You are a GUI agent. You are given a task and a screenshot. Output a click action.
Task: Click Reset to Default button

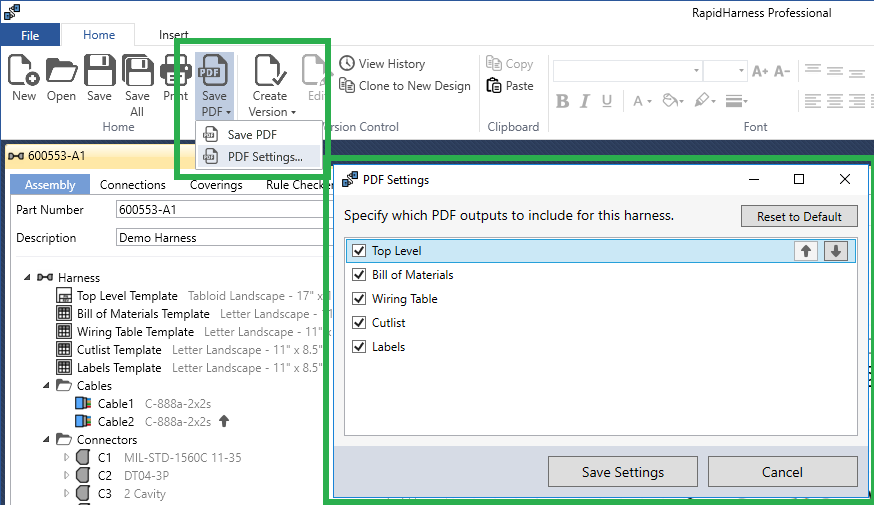click(799, 216)
